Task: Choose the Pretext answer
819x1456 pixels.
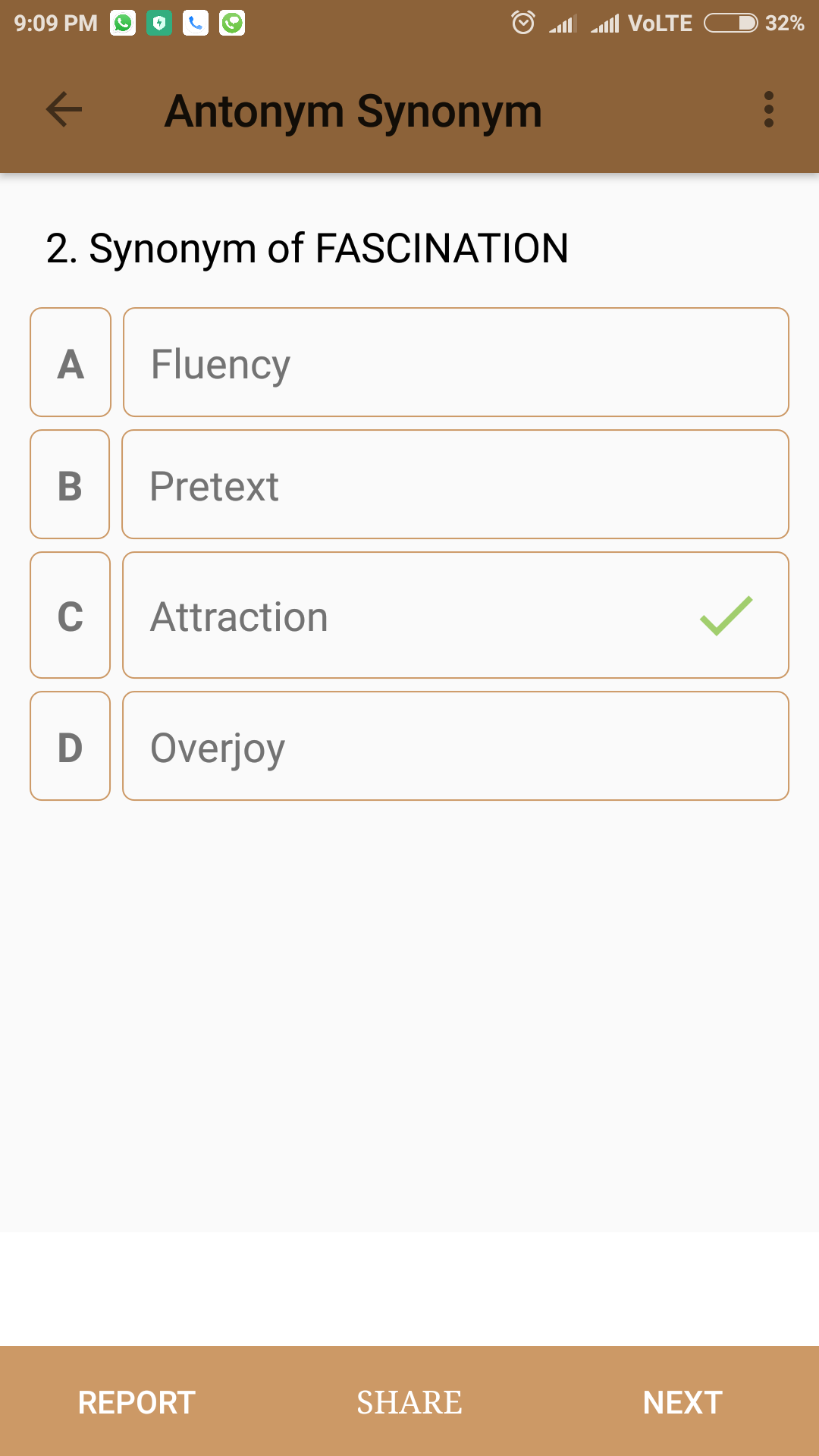Action: click(x=455, y=485)
